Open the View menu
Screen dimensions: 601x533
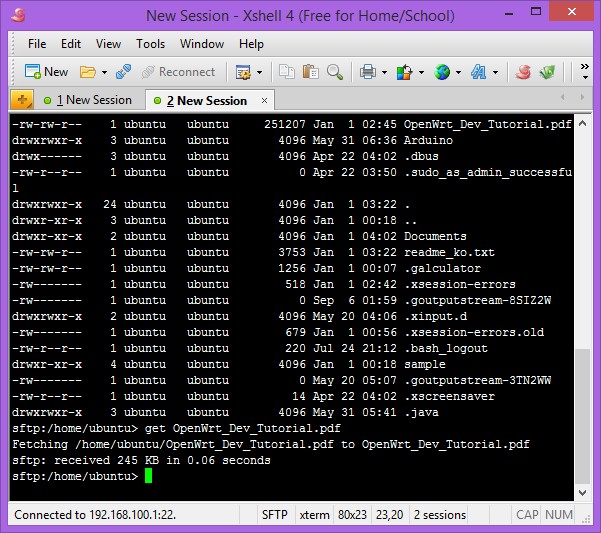pos(108,44)
